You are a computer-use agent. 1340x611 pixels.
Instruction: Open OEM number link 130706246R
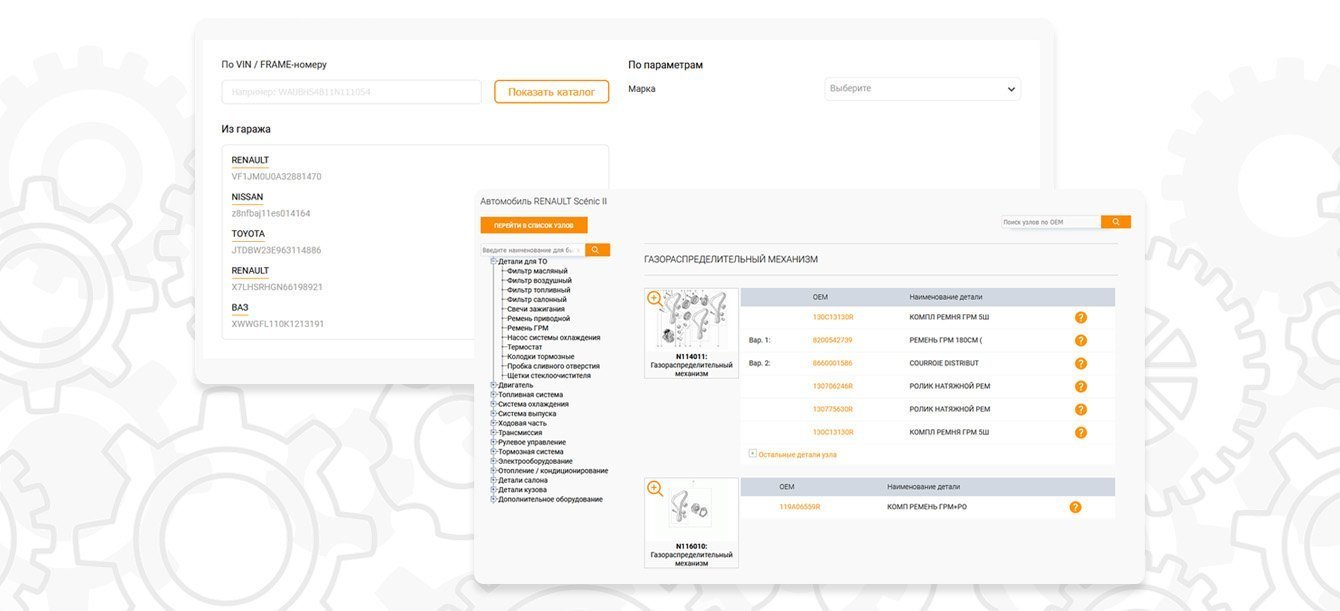[833, 386]
